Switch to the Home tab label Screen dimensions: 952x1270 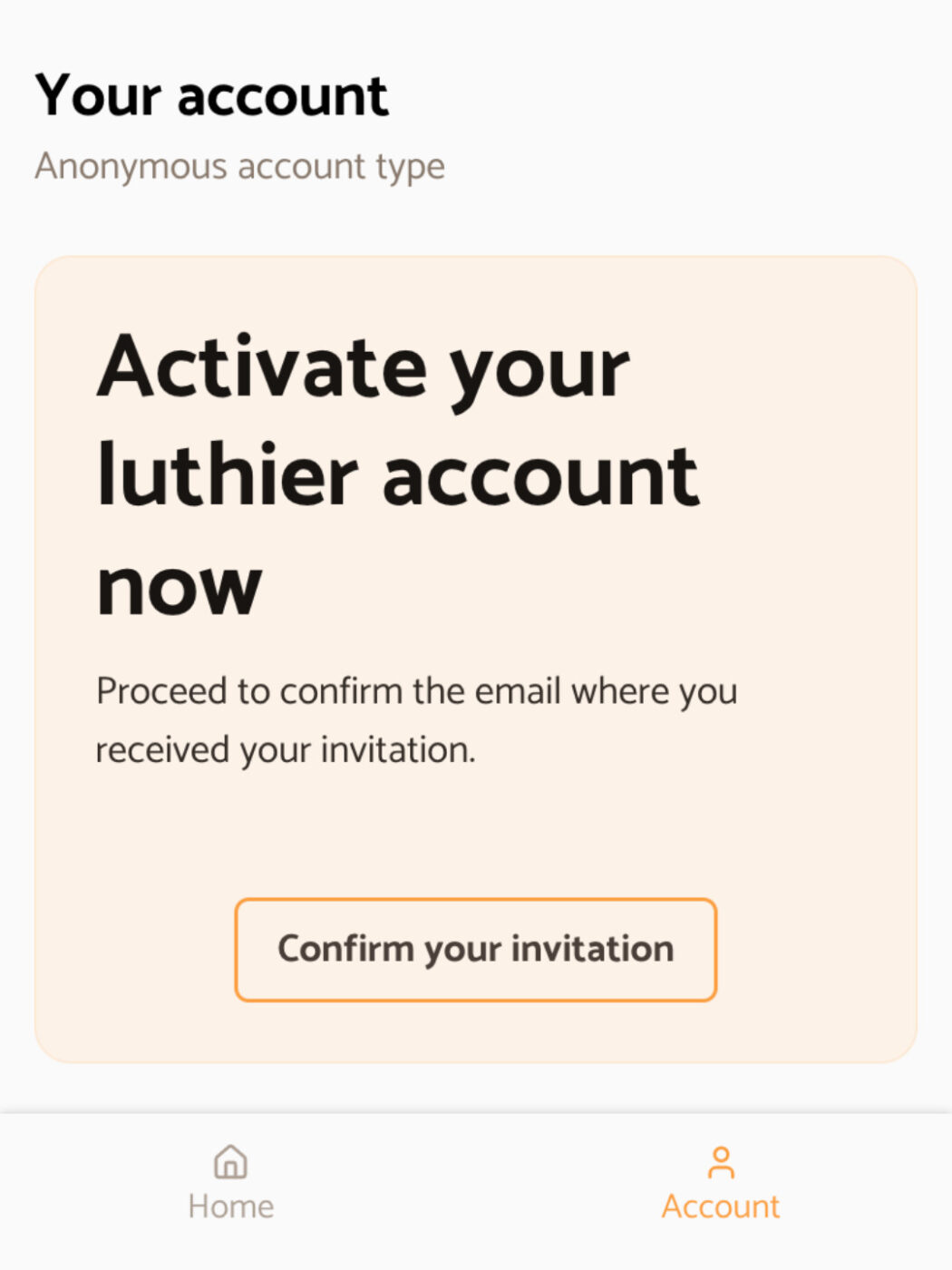coord(230,1206)
